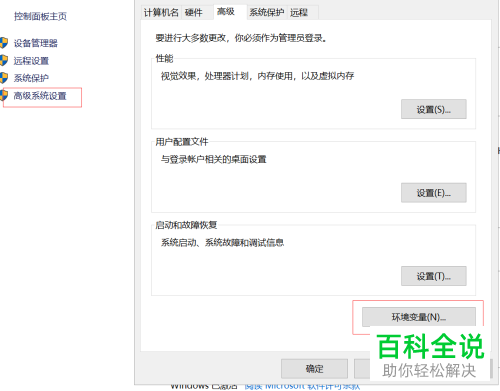Click text 要进行大多数更改，你必须作为管理员登录
The image size is (500, 391).
coord(241,38)
